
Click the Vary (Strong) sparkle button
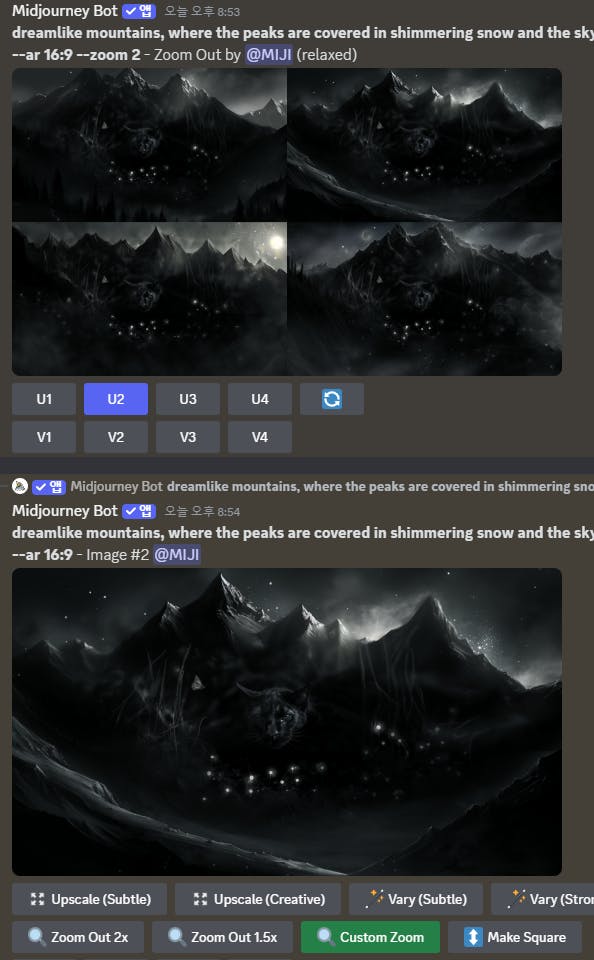[x=543, y=899]
